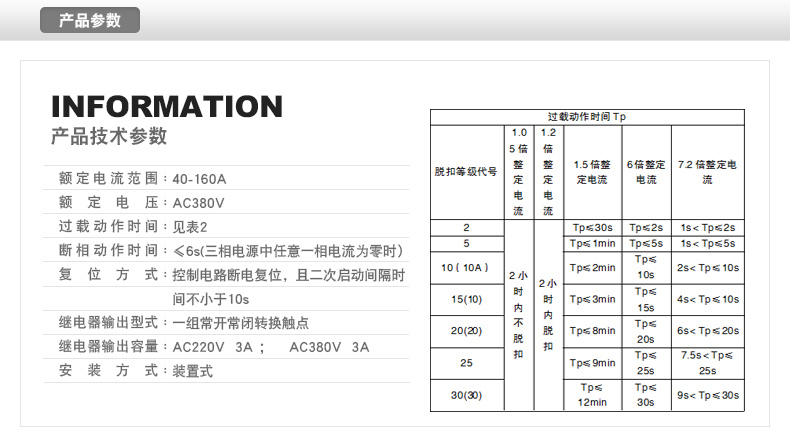This screenshot has height=444, width=790.
Task: Click the 复位方式 label
Action: click(108, 275)
